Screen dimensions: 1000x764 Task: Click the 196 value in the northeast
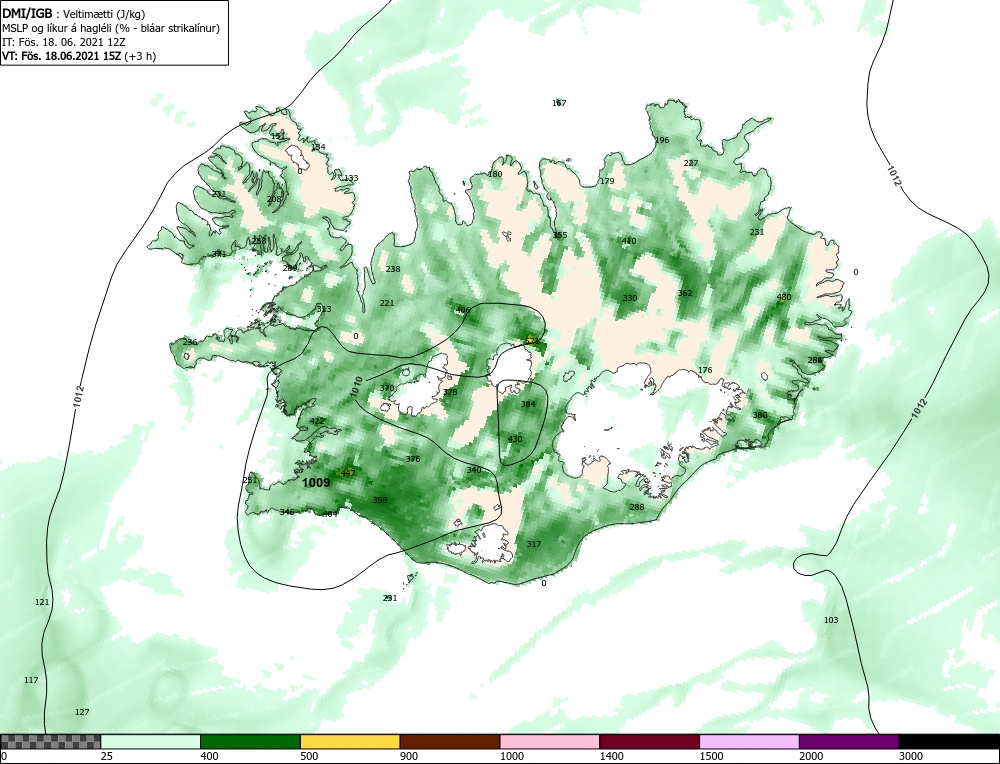(x=662, y=140)
